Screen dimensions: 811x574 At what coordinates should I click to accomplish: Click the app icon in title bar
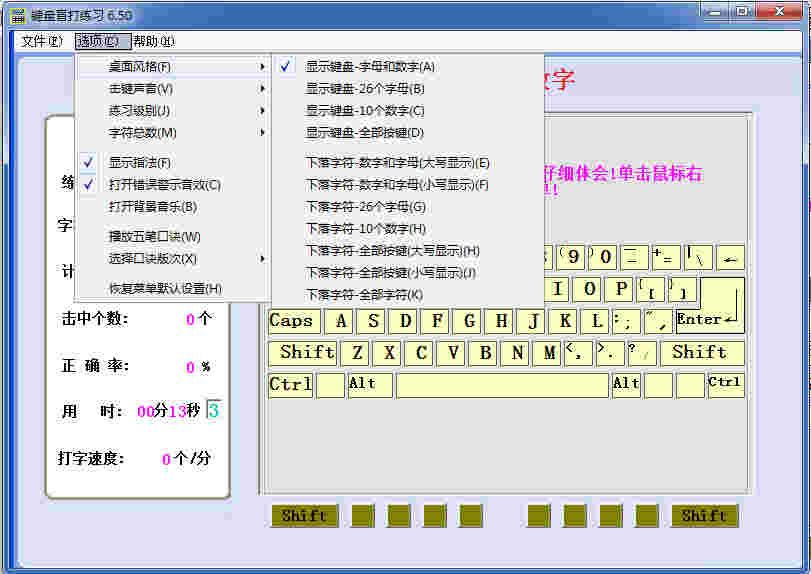[x=18, y=15]
